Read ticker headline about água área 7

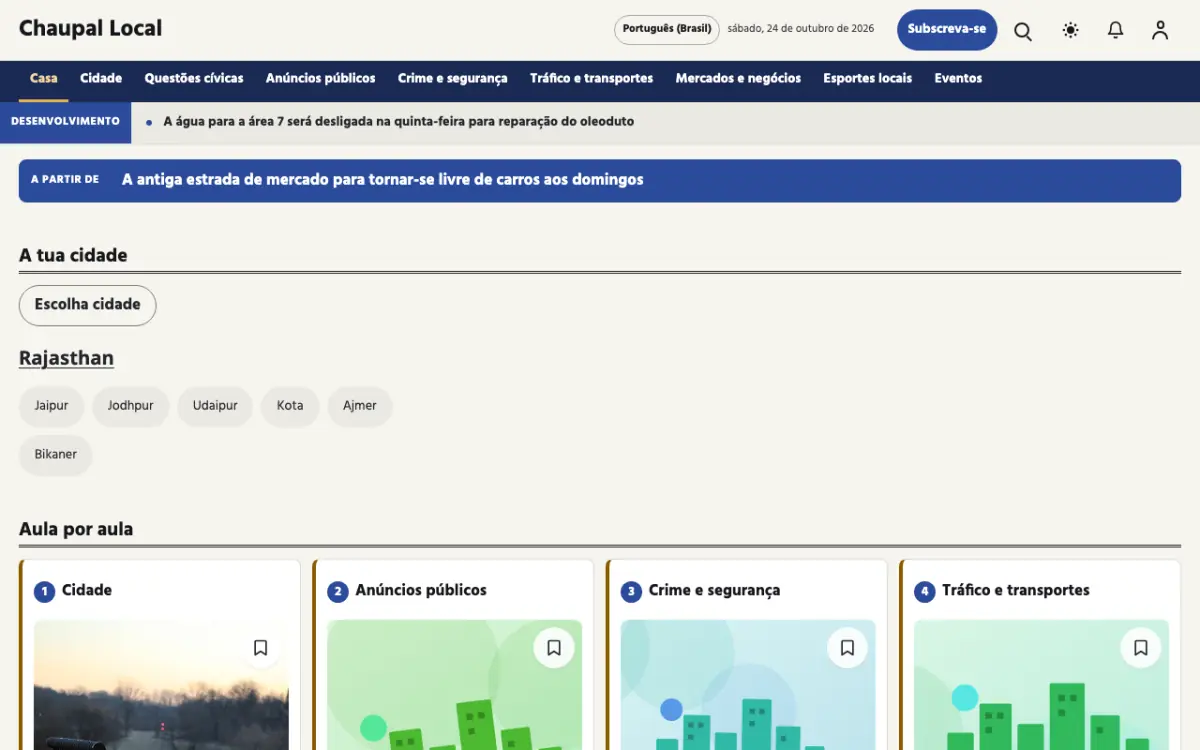[399, 122]
